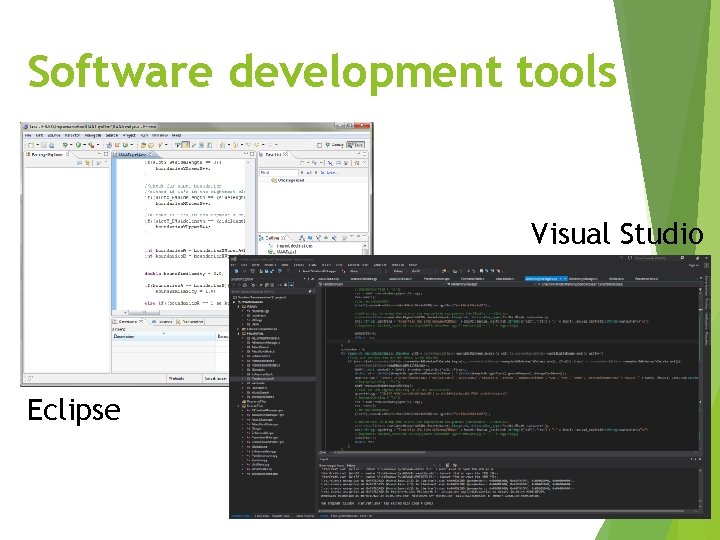This screenshot has width=720, height=540.
Task: Click the green Run icon in Eclipse
Action: pyautogui.click(x=78, y=145)
